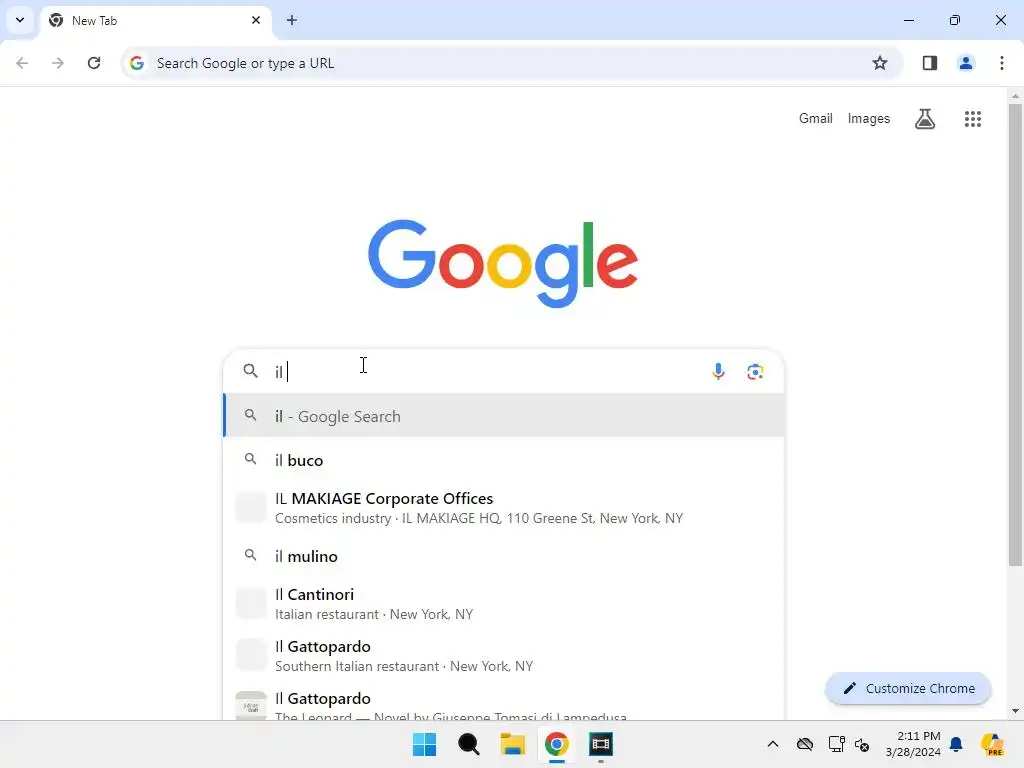Select the New Tab browser tab
The width and height of the screenshot is (1024, 768).
(155, 20)
